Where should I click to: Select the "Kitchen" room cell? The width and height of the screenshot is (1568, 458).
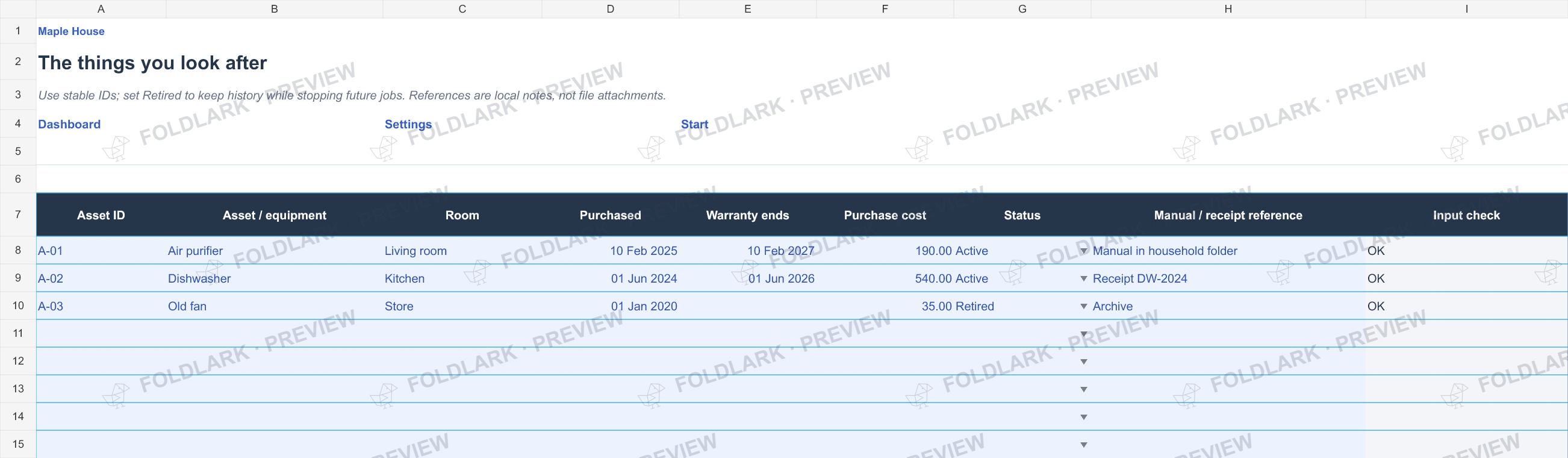click(x=462, y=278)
